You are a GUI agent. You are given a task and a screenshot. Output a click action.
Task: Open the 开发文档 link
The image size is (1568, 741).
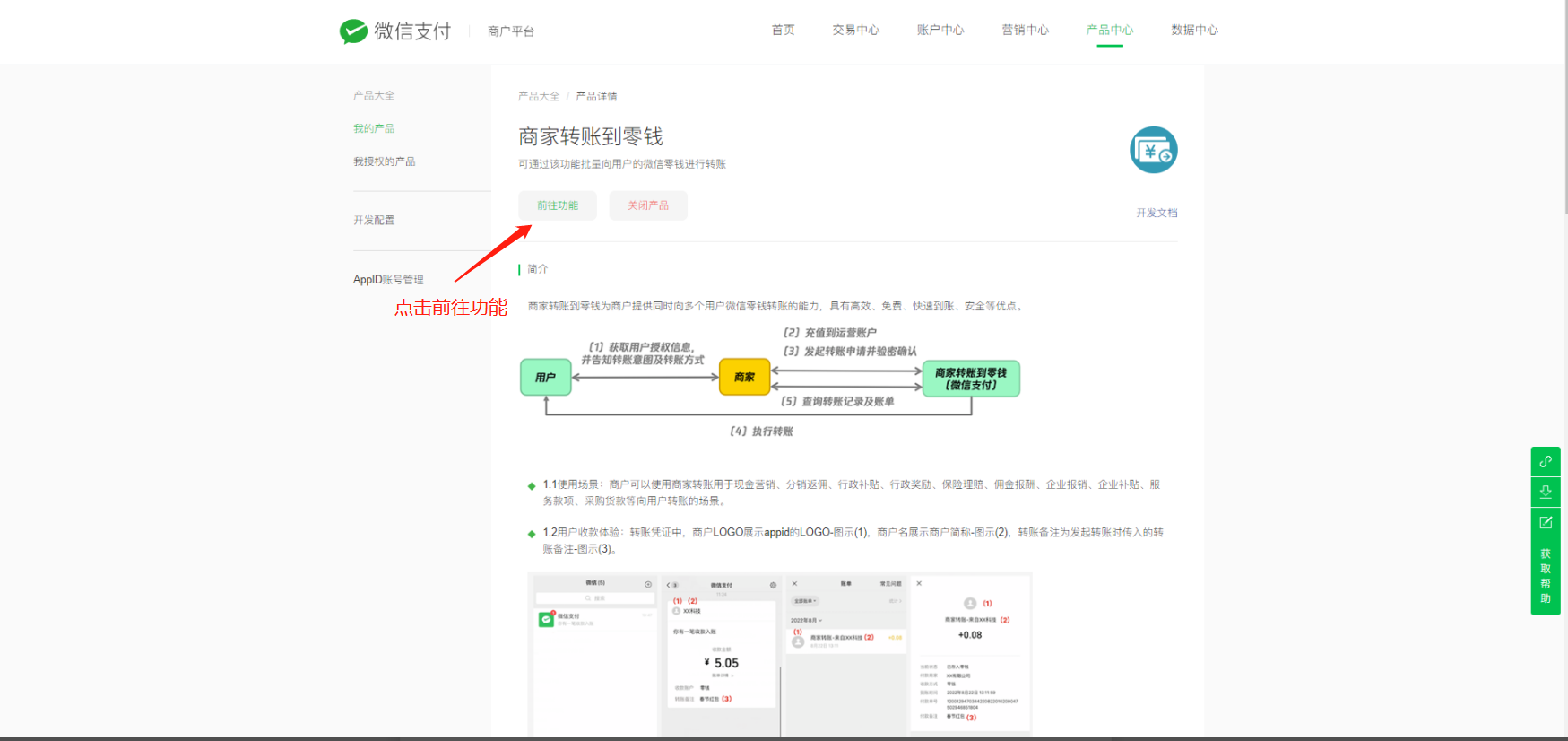point(1157,213)
